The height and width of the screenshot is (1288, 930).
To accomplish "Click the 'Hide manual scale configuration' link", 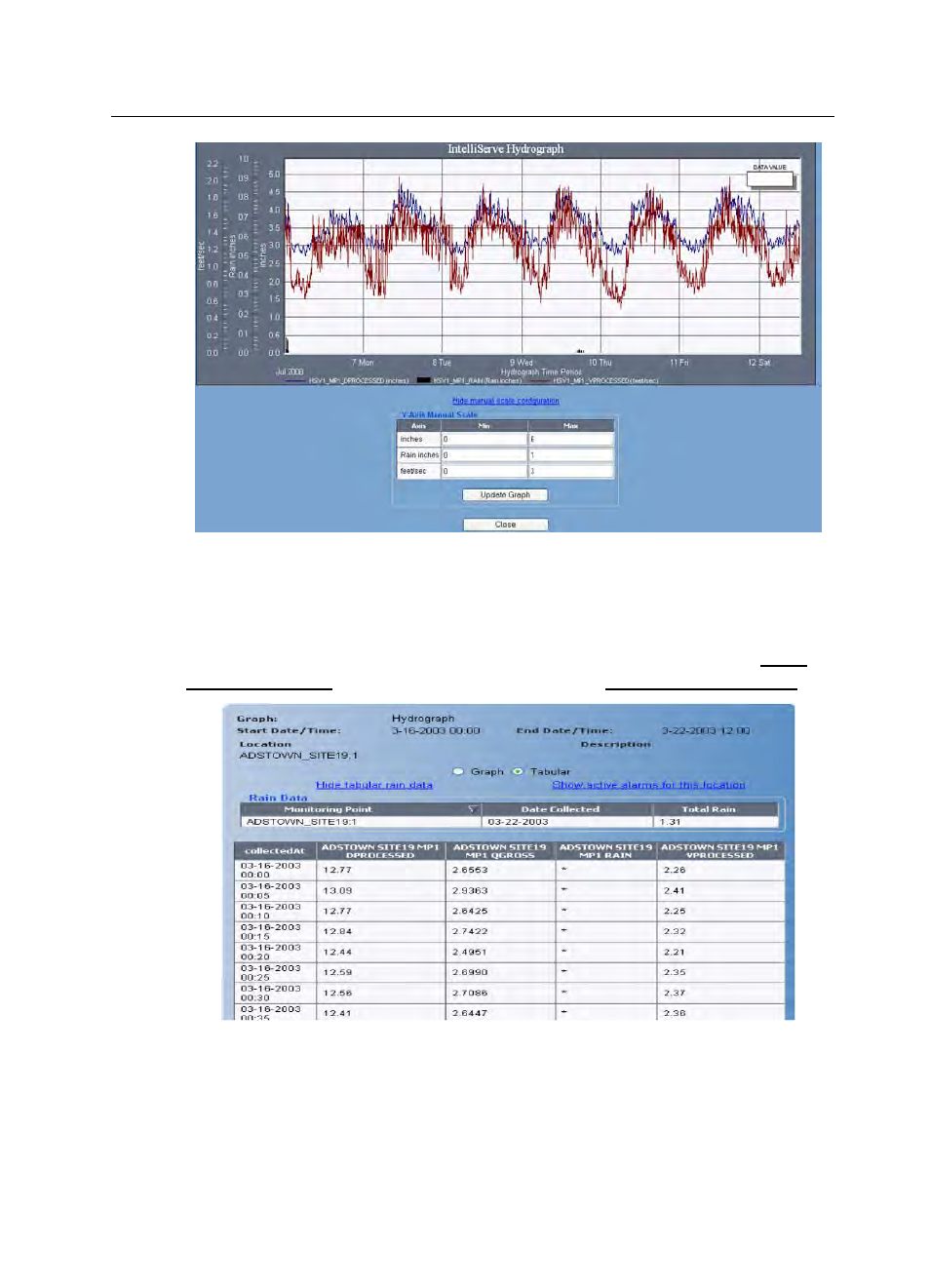I will (x=505, y=401).
